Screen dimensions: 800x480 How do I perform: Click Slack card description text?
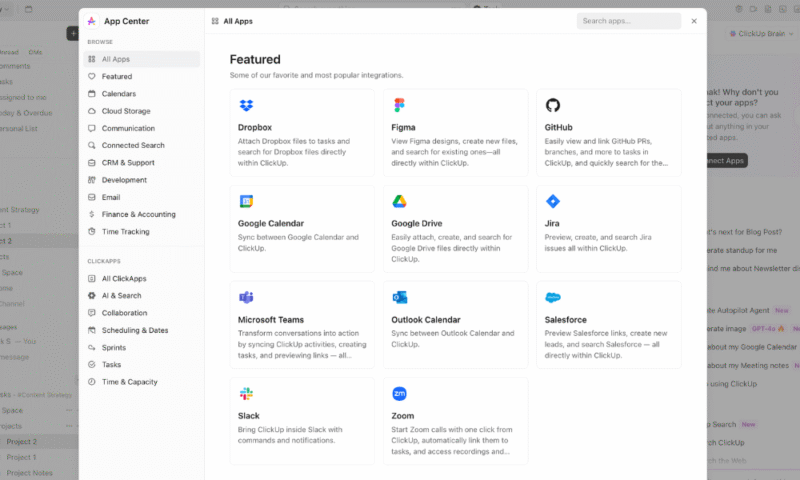(290, 435)
